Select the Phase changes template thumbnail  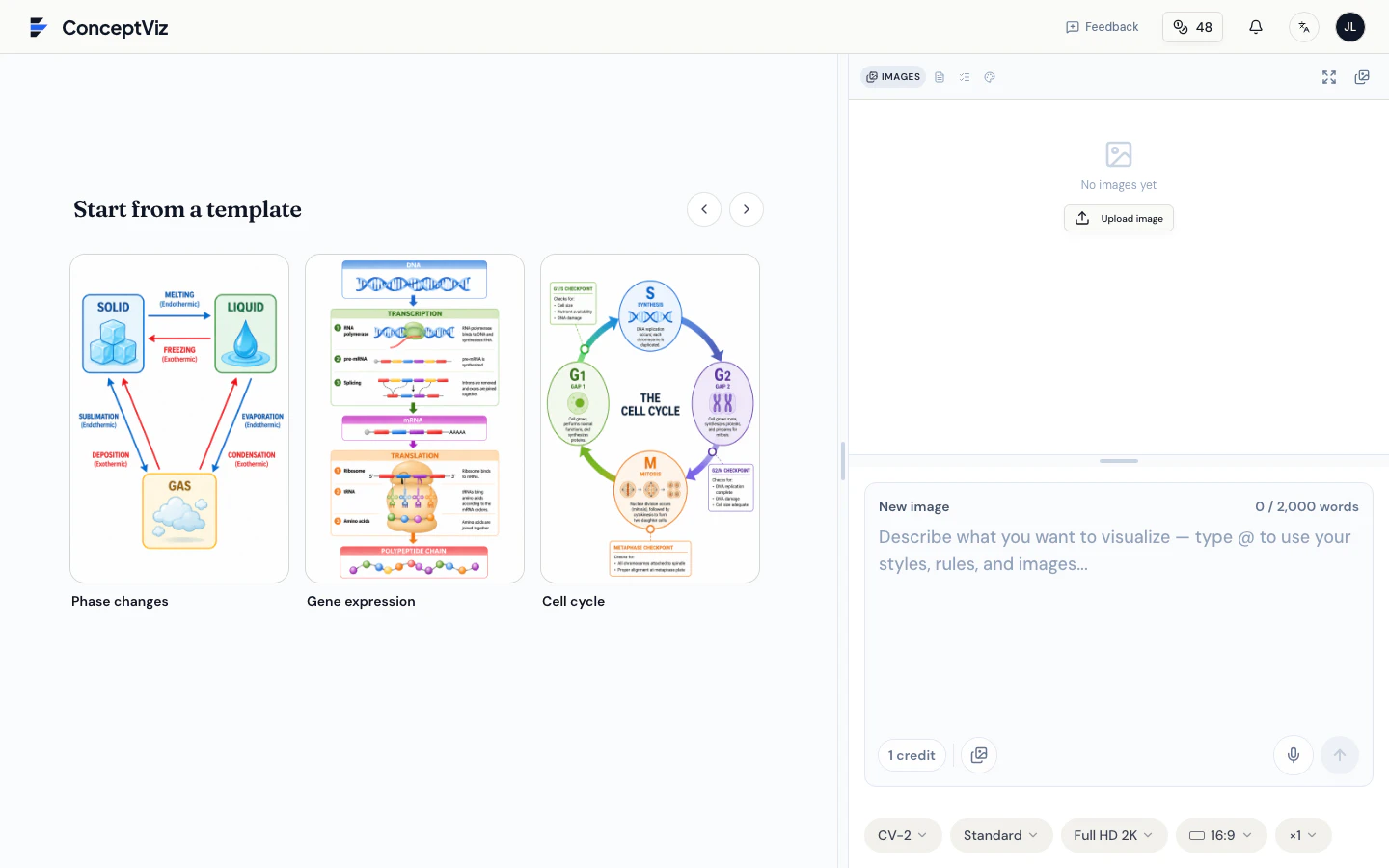179,419
